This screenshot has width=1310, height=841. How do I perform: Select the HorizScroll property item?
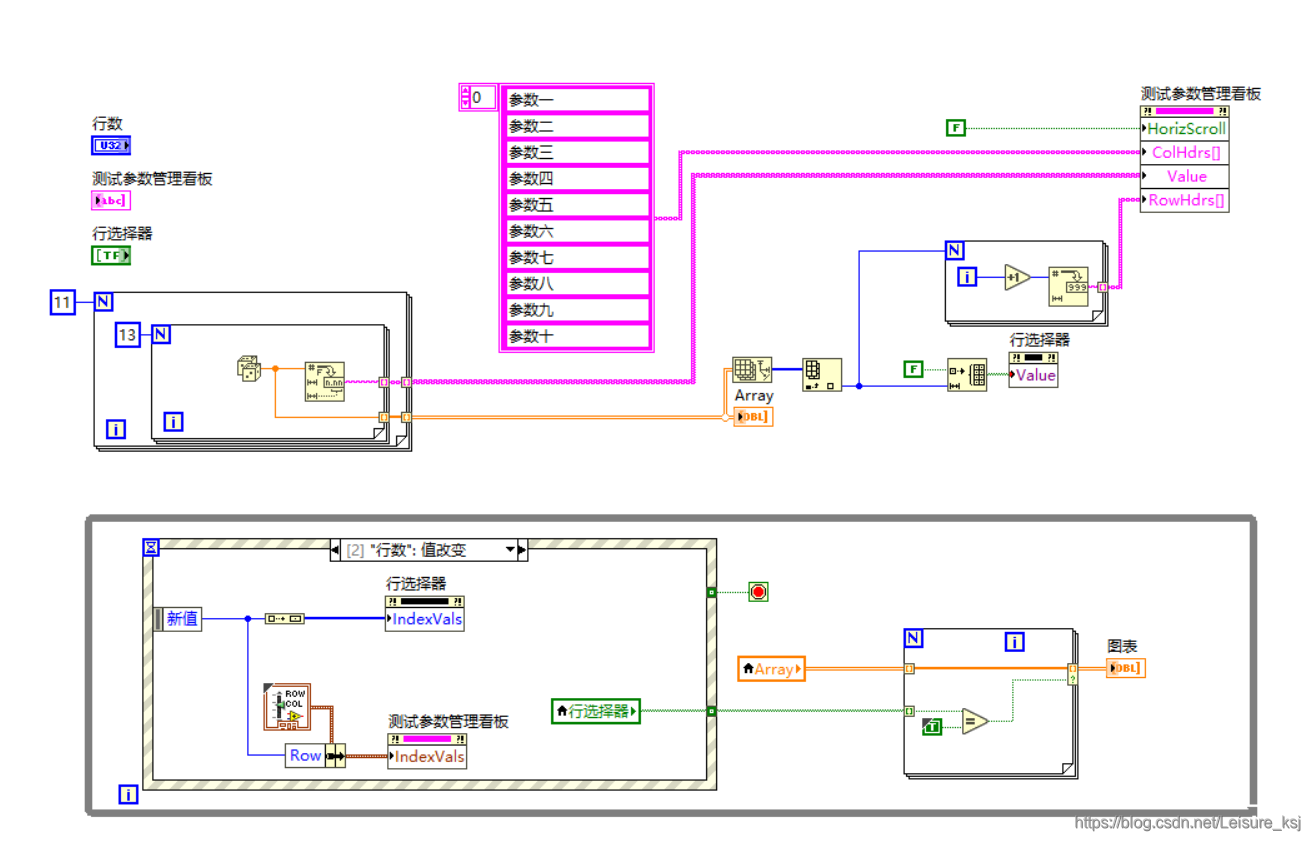tap(1185, 128)
